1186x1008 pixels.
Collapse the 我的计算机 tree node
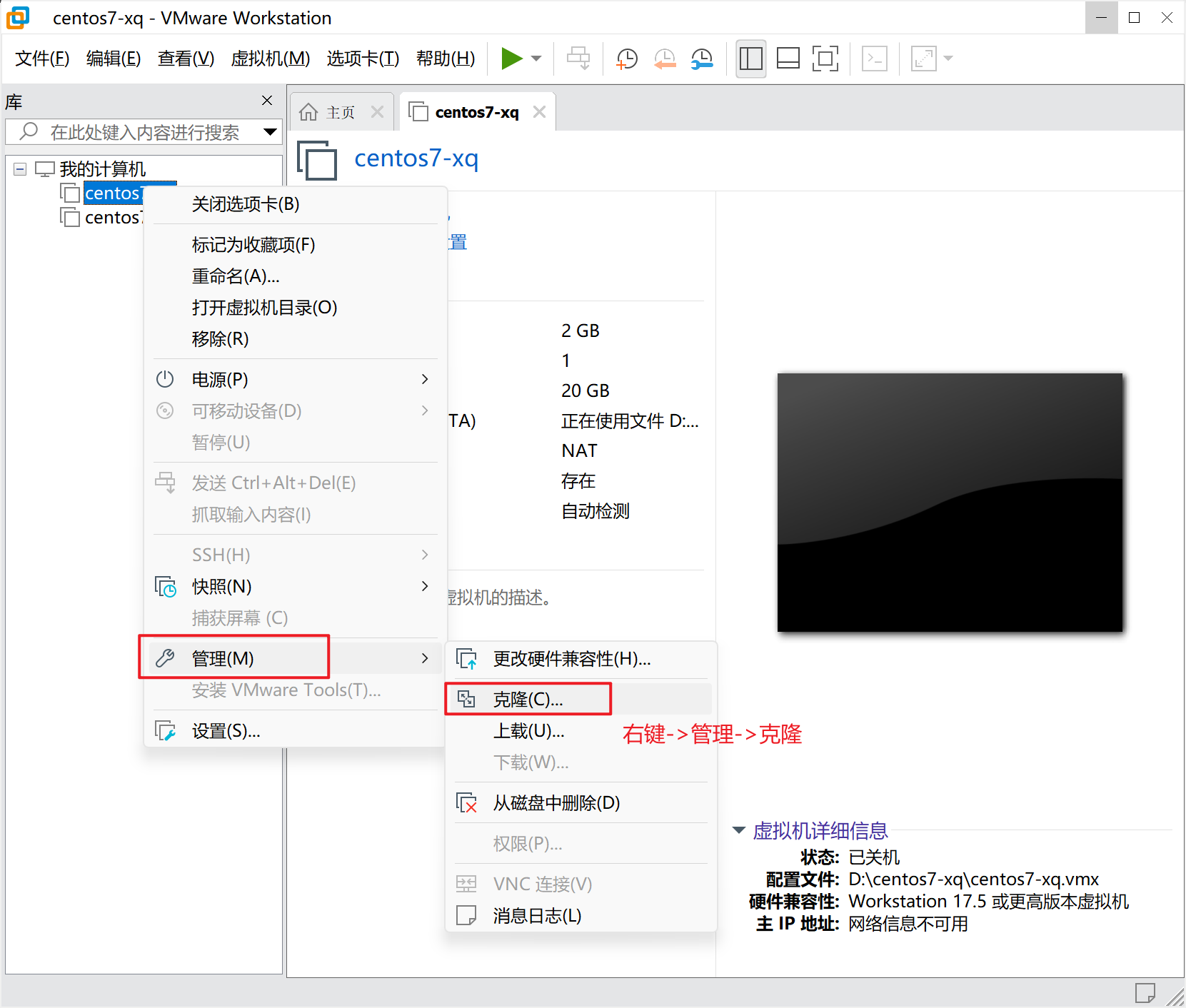pos(20,169)
